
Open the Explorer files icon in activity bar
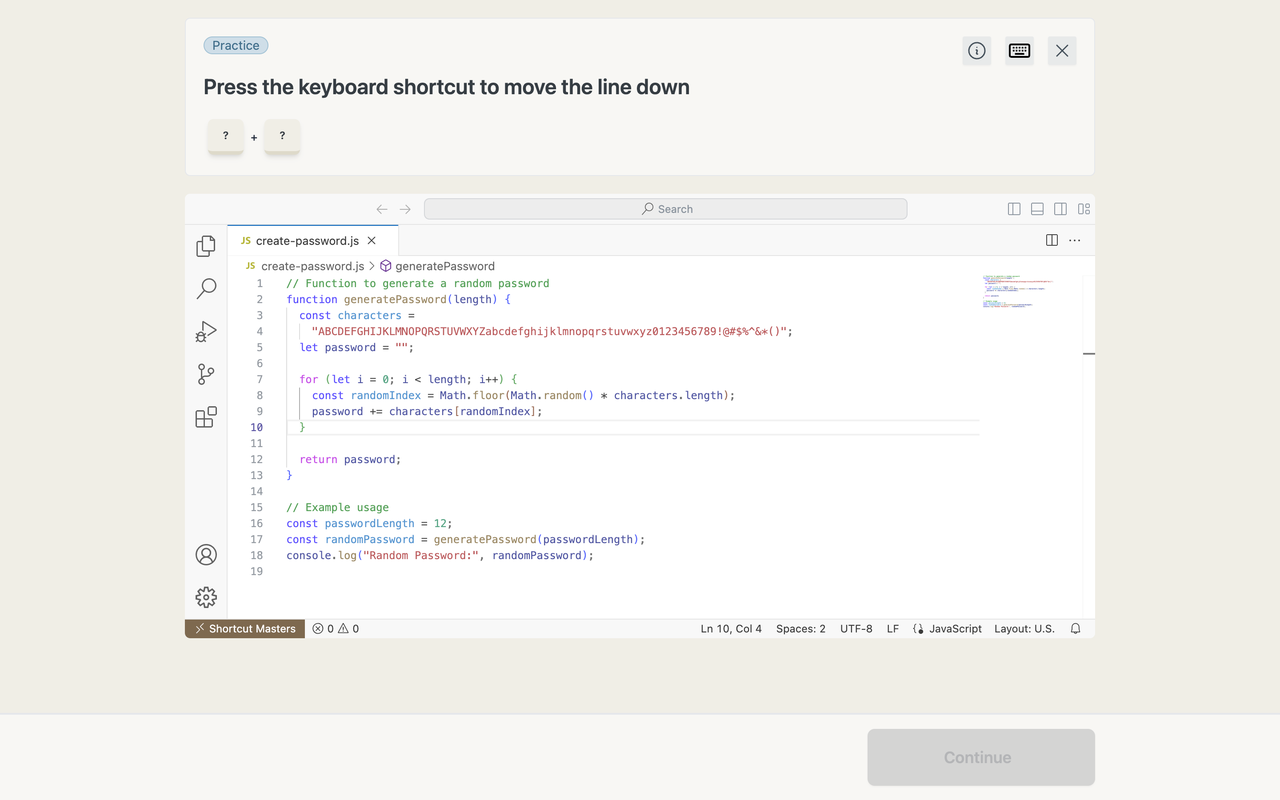point(206,246)
